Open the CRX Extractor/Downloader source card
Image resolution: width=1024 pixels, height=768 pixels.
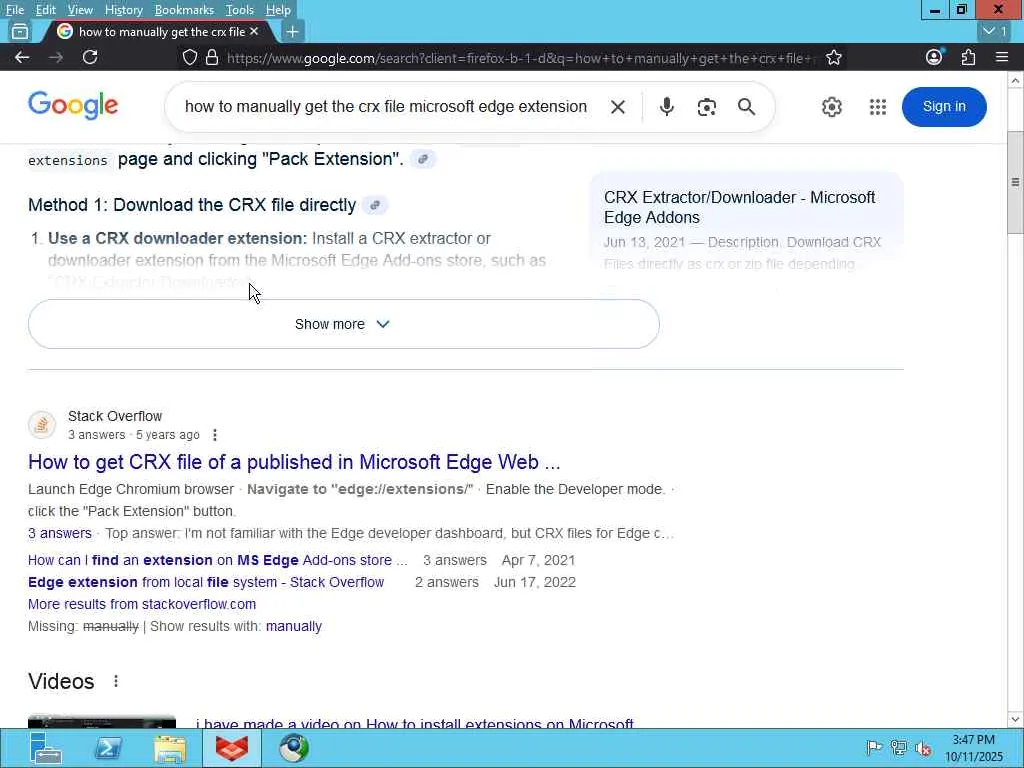tap(746, 229)
